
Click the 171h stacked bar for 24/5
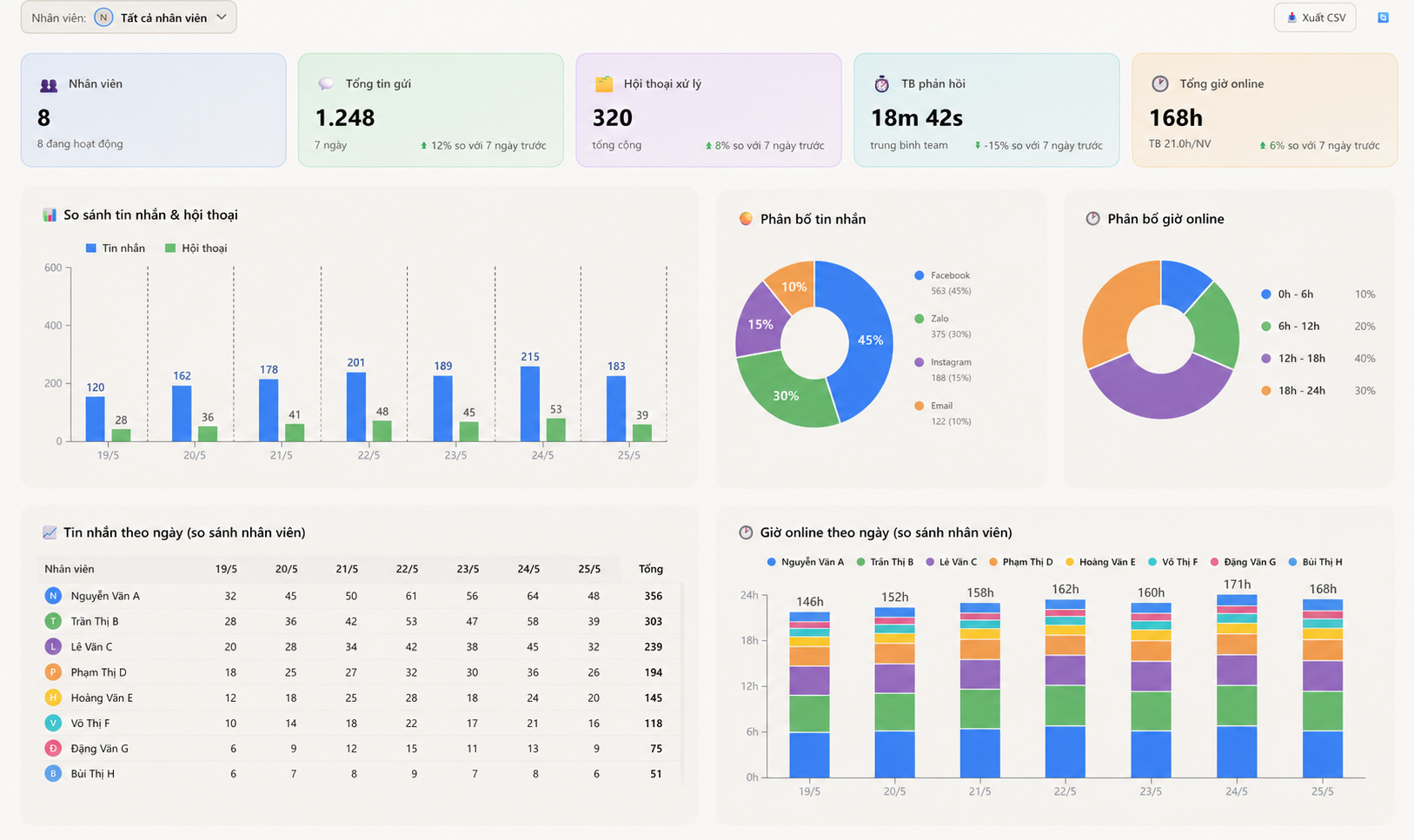1237,686
